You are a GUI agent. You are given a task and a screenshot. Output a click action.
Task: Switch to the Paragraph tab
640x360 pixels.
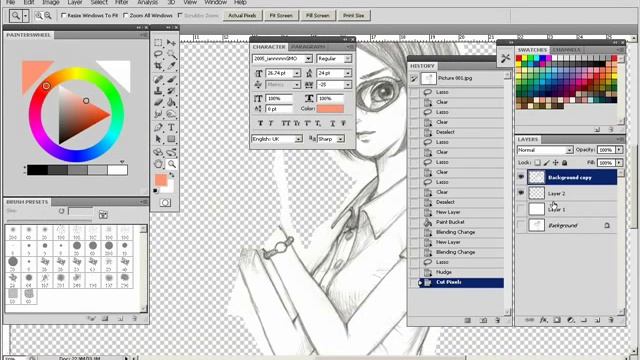[308, 47]
